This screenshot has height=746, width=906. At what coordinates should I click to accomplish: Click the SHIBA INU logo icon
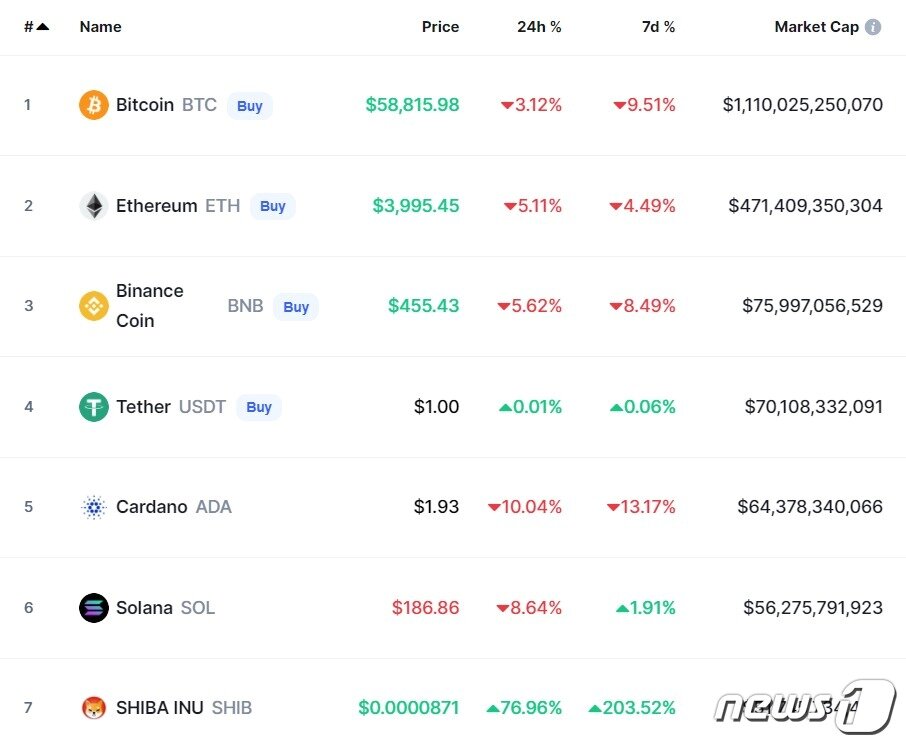pyautogui.click(x=93, y=708)
